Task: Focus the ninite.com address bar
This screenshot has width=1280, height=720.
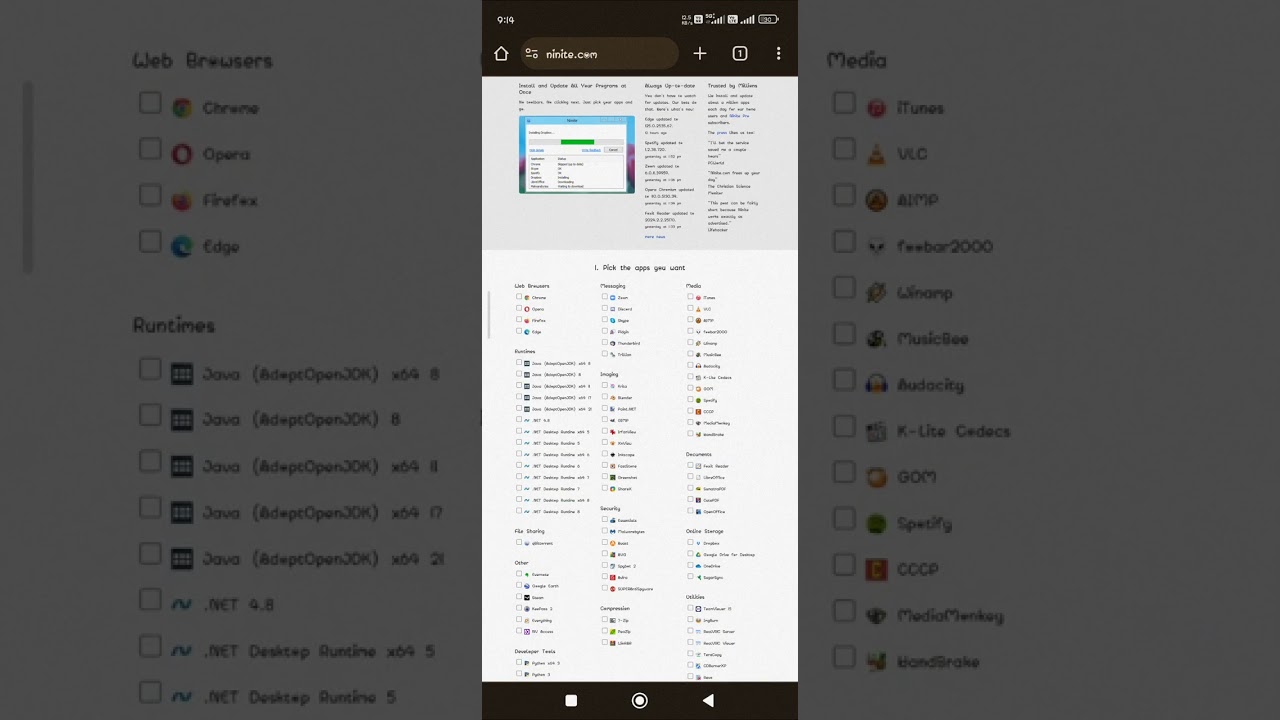Action: click(x=599, y=54)
